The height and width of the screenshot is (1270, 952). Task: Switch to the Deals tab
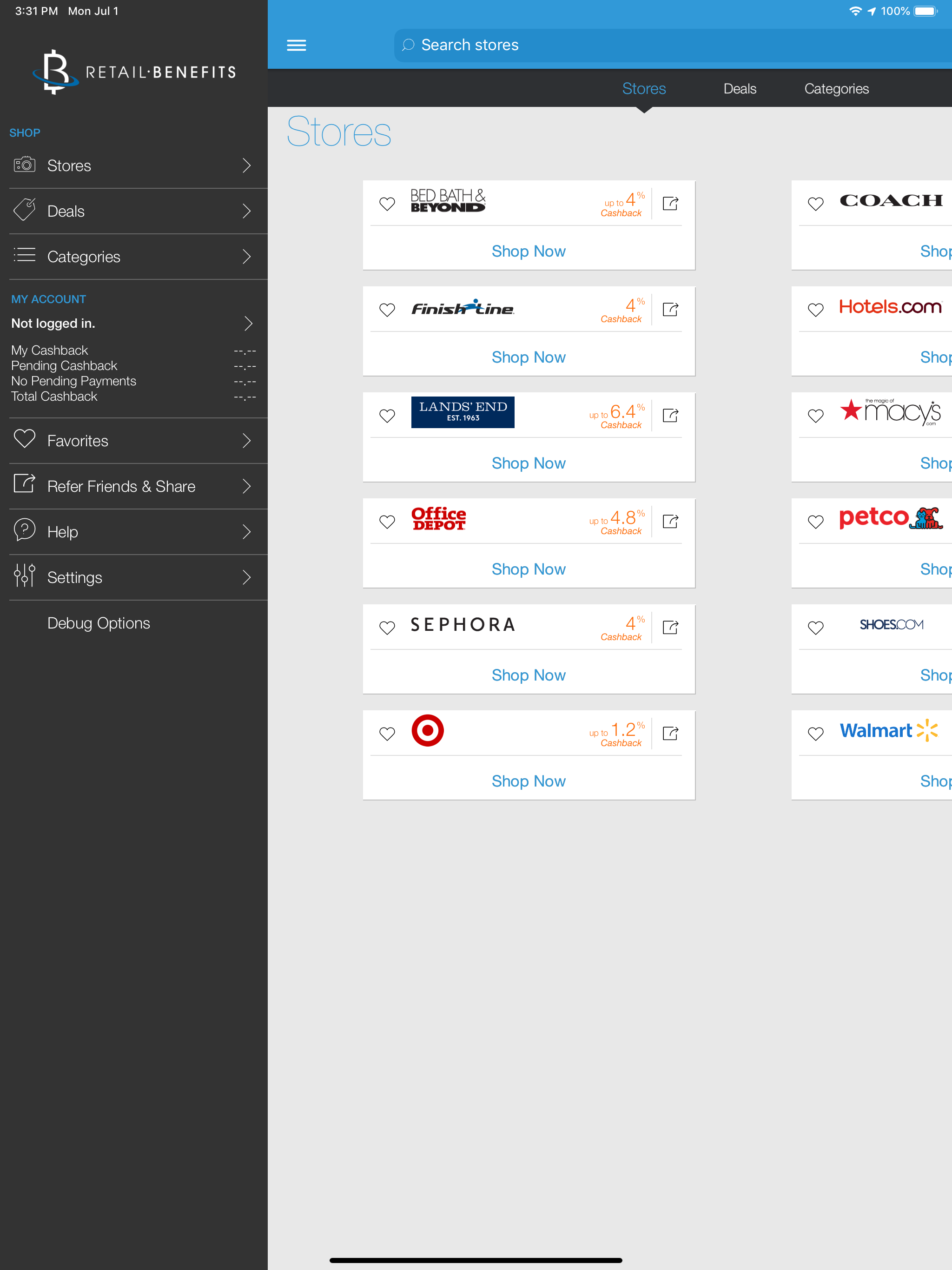[x=740, y=88]
